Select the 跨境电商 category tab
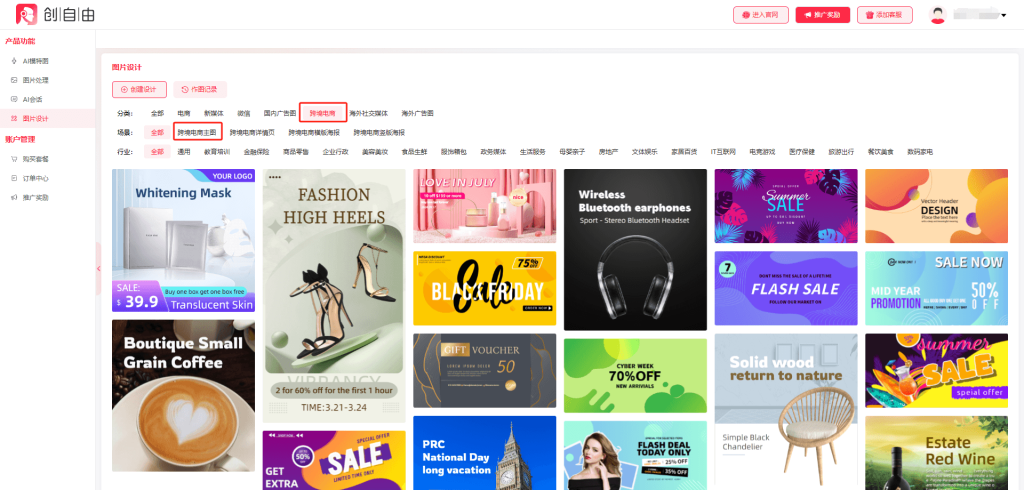The image size is (1024, 490). (x=322, y=113)
